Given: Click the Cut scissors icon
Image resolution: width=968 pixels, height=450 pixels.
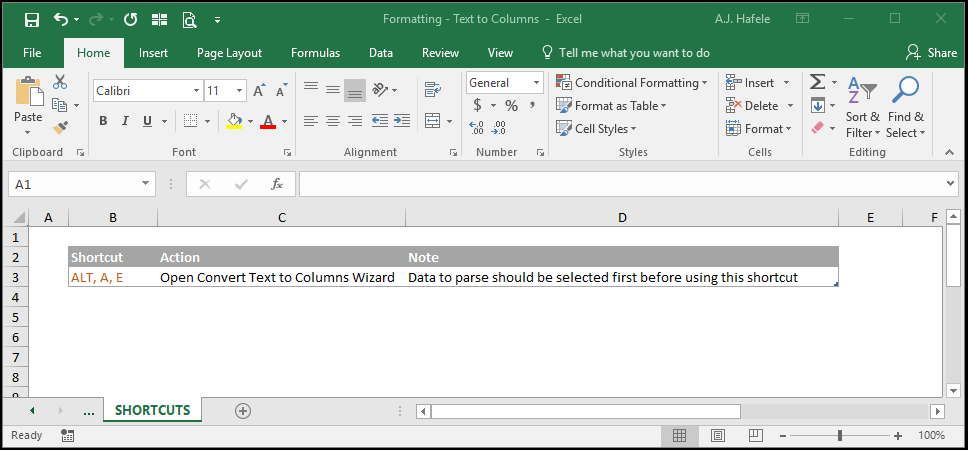Looking at the screenshot, I should click(60, 81).
